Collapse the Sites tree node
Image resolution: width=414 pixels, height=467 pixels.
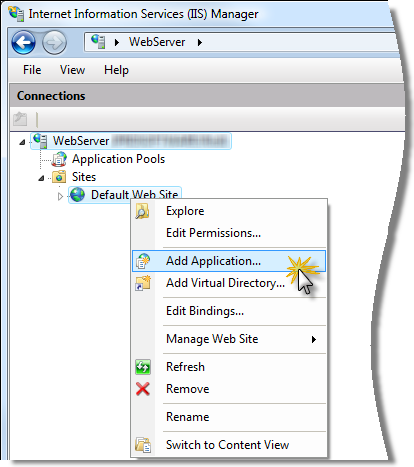point(41,178)
